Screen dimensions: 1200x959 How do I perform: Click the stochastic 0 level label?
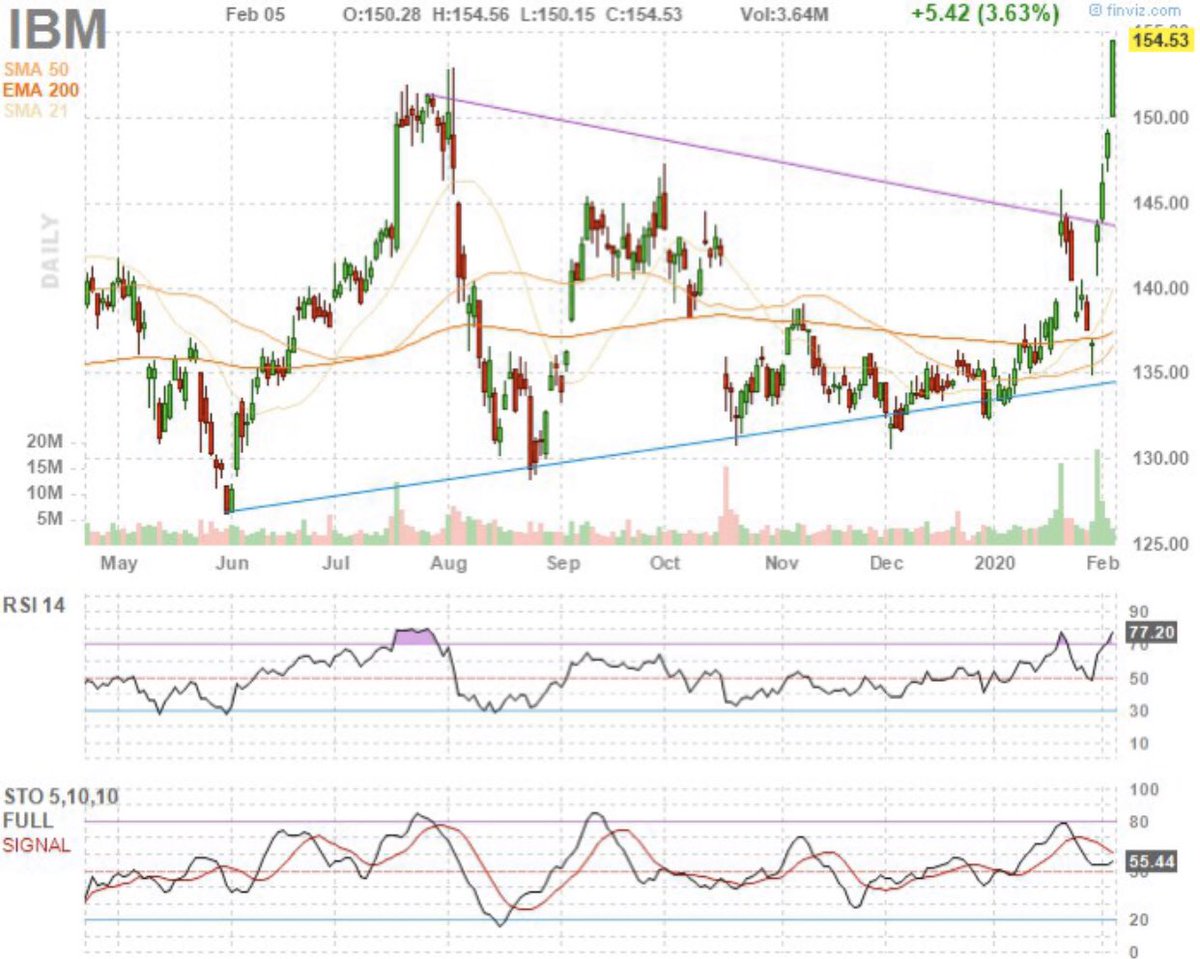(x=1132, y=951)
